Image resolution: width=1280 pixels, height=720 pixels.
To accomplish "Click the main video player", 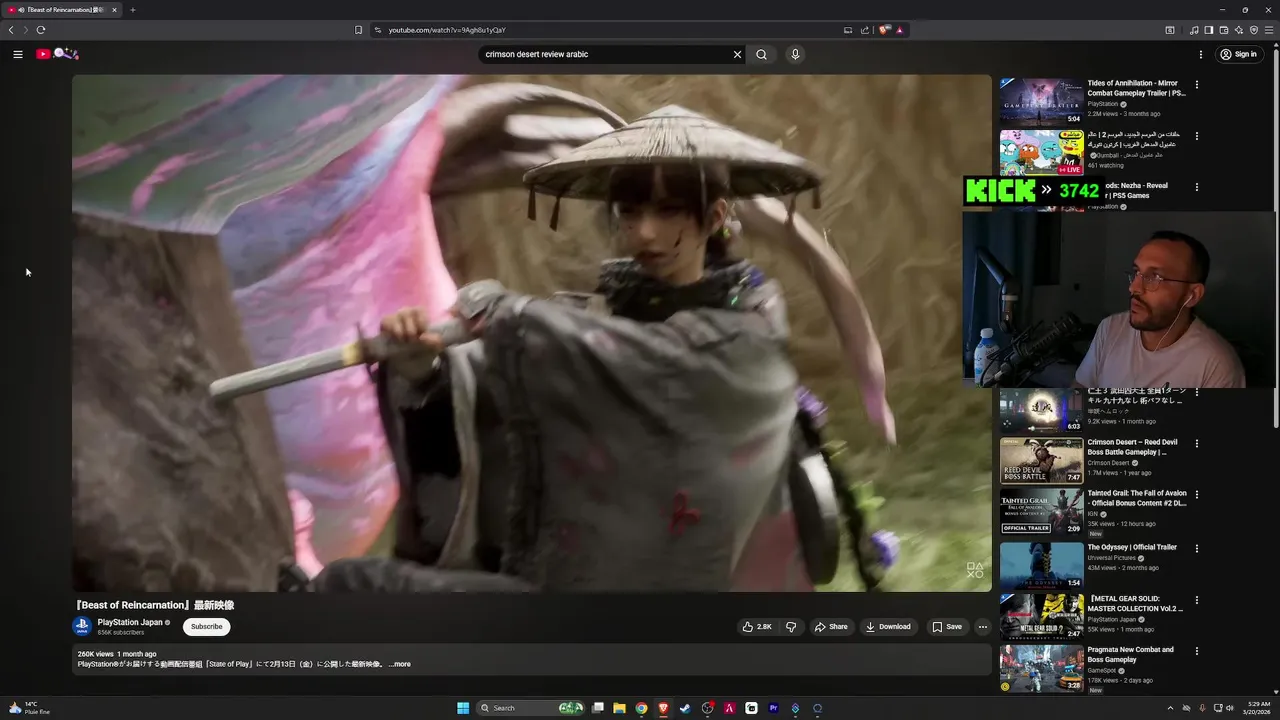I will point(531,333).
